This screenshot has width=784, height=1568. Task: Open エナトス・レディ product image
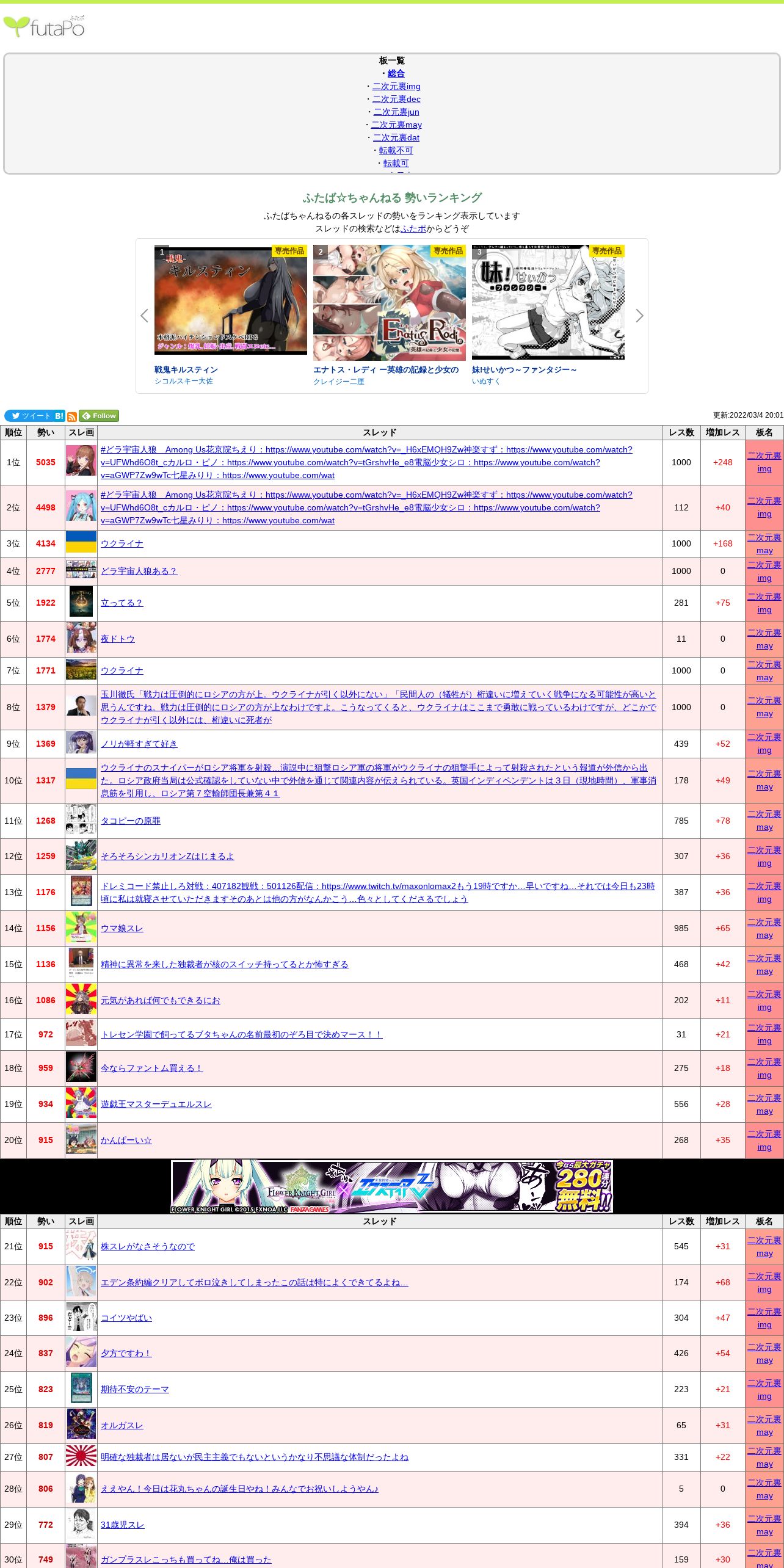tap(390, 302)
